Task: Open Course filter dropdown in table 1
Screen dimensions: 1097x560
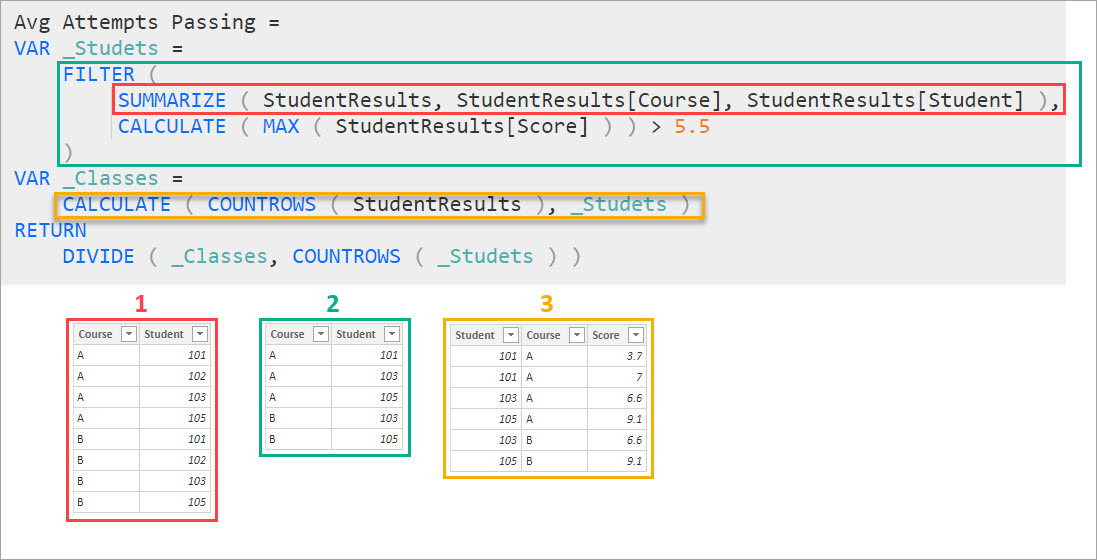Action: pyautogui.click(x=129, y=334)
